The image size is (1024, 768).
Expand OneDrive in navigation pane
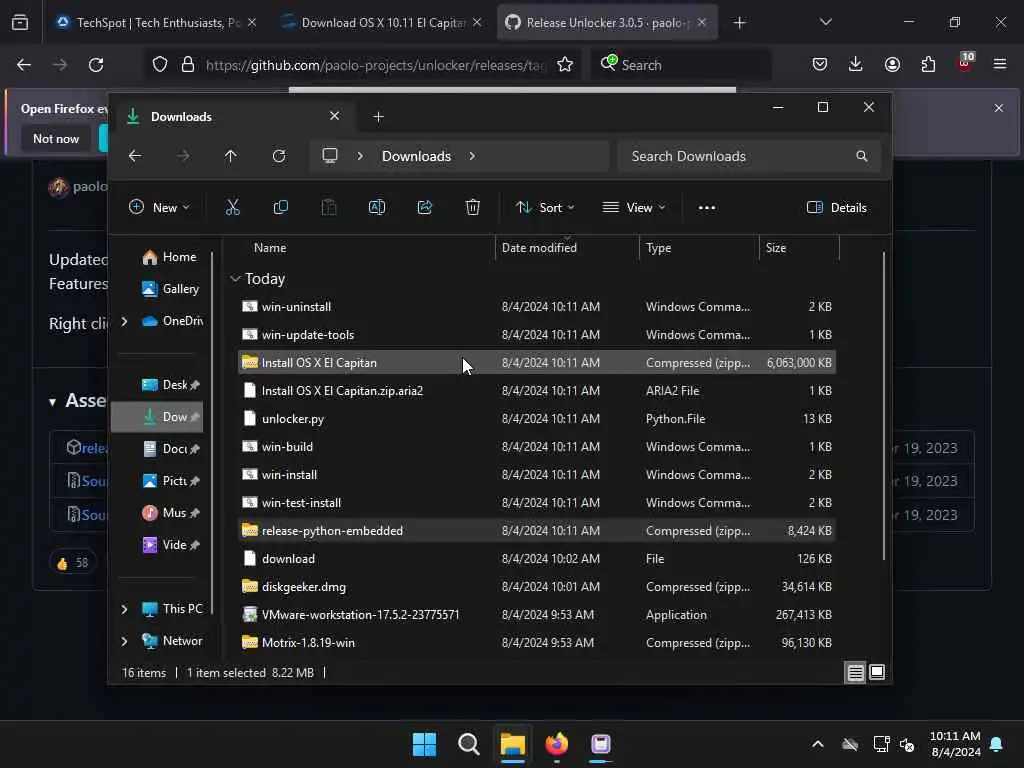coord(124,321)
